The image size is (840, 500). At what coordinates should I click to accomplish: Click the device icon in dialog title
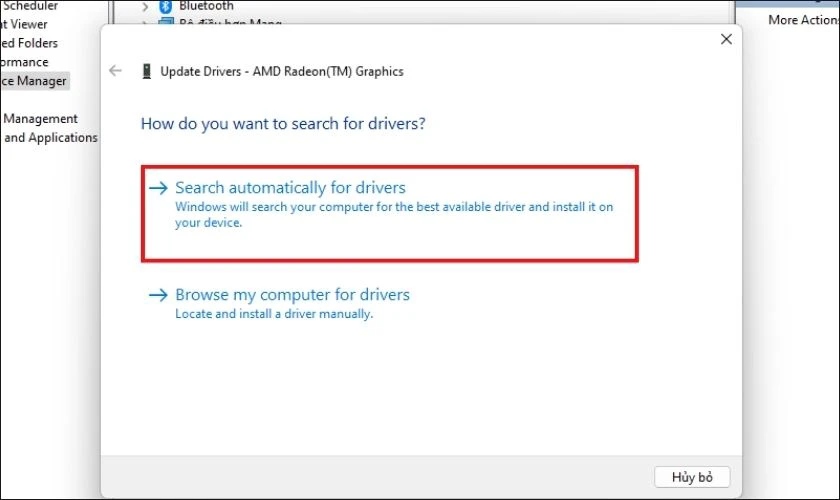(146, 71)
